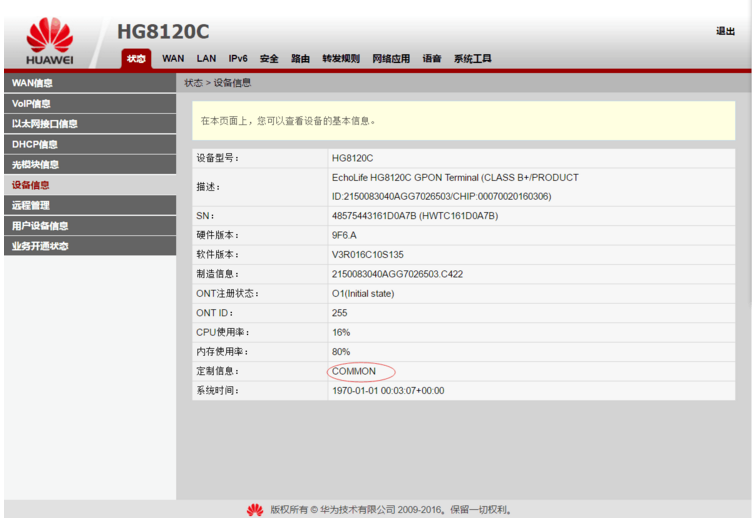Click the manufacturing info 2150083040AGG7026503.C422
This screenshot has height=522, width=752.
click(x=398, y=274)
